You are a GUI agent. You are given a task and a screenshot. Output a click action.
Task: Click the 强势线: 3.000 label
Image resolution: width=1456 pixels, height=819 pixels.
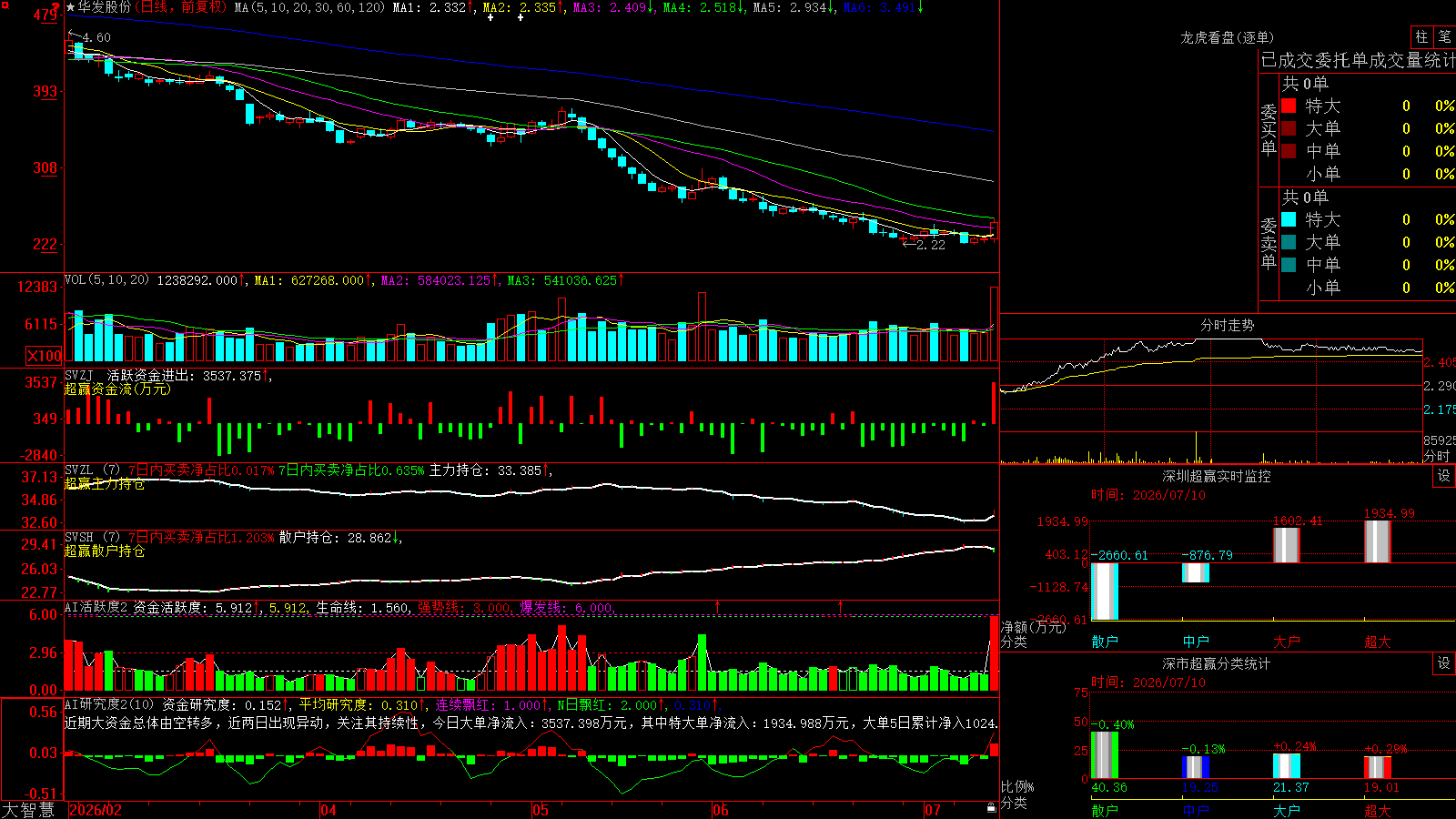464,607
